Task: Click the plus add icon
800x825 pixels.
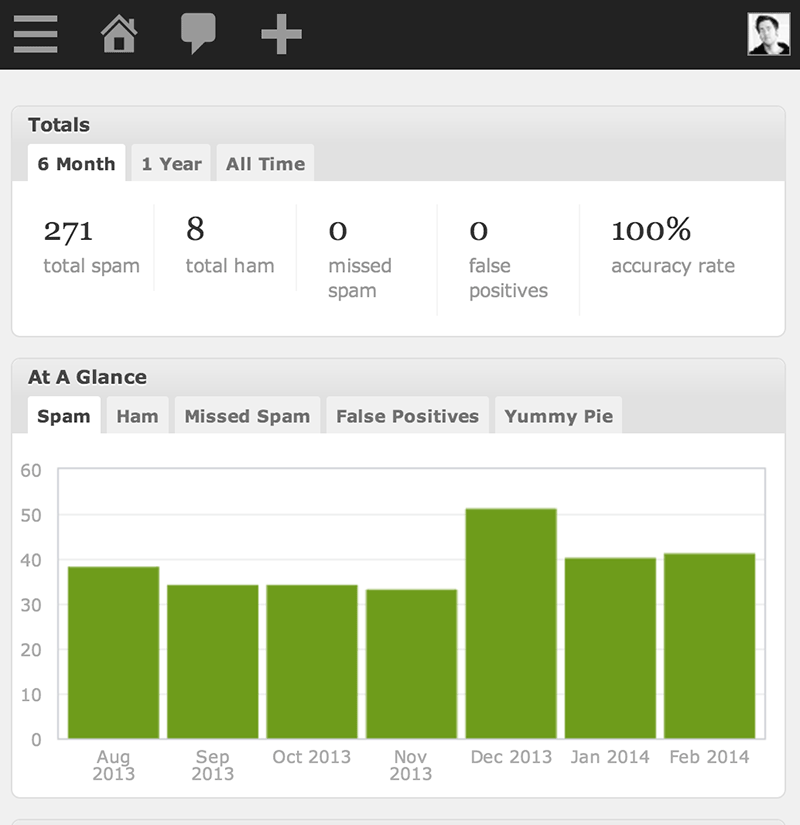Action: (x=281, y=34)
